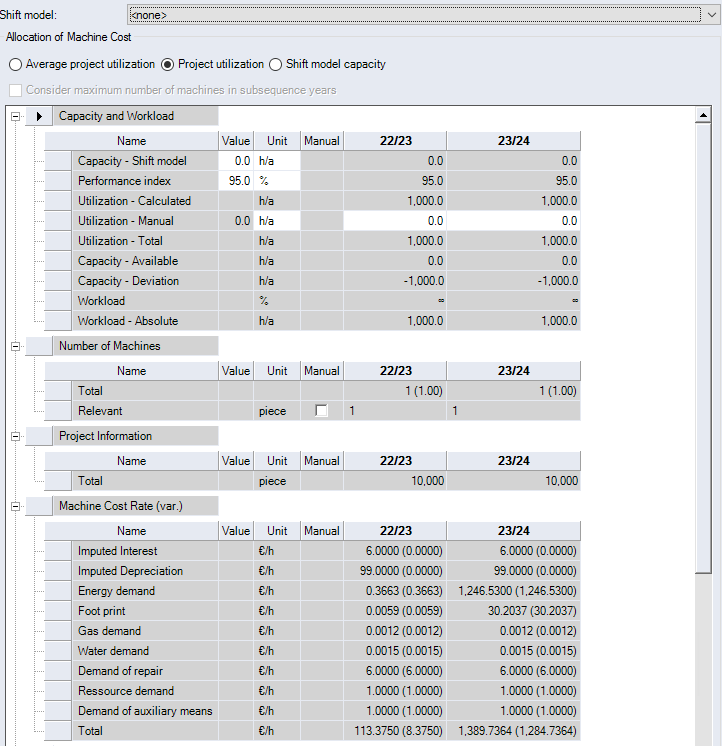
Task: Click Relevant 22/23 value 1
Action: 395,411
